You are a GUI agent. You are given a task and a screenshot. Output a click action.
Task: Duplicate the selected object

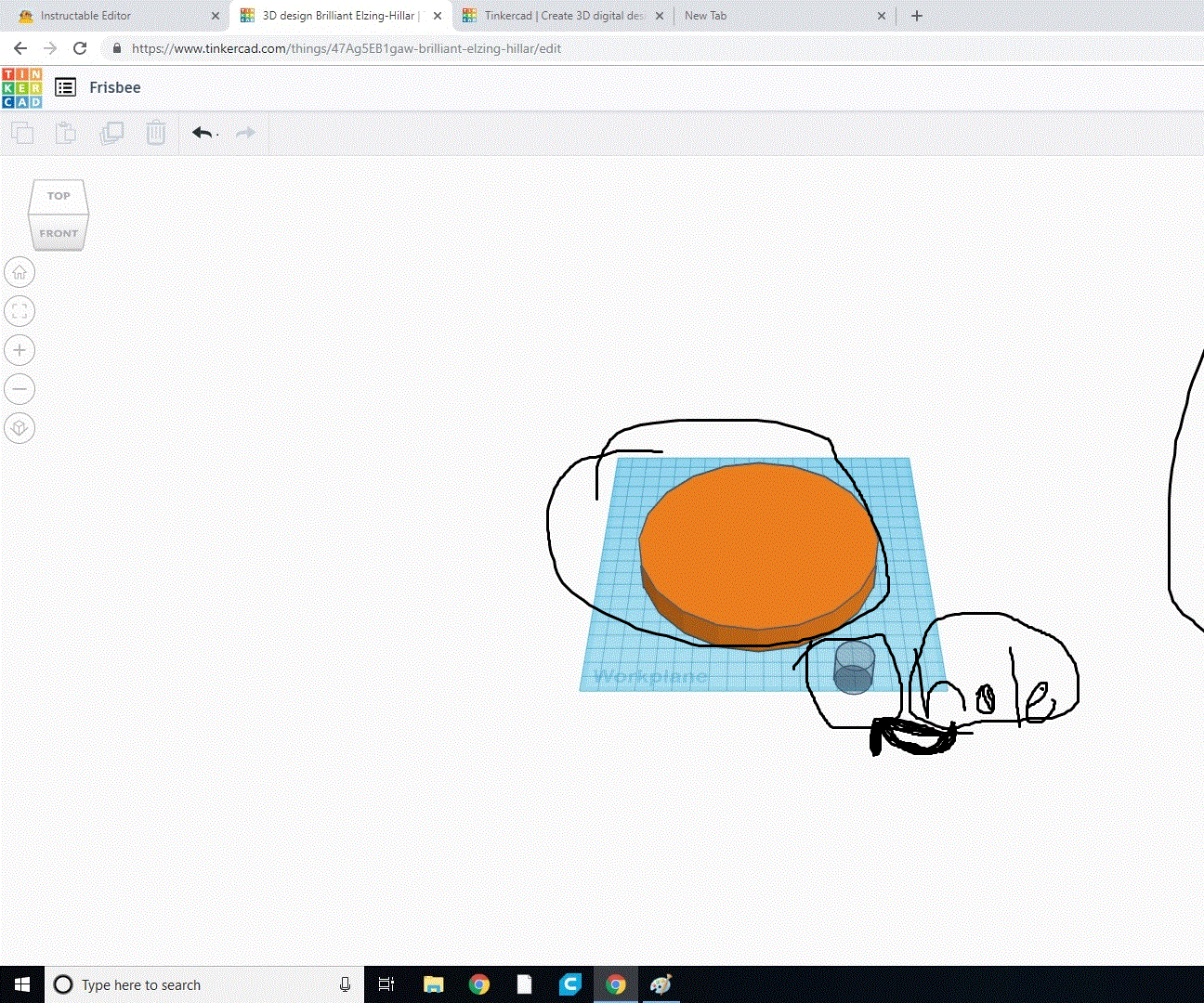click(x=111, y=133)
